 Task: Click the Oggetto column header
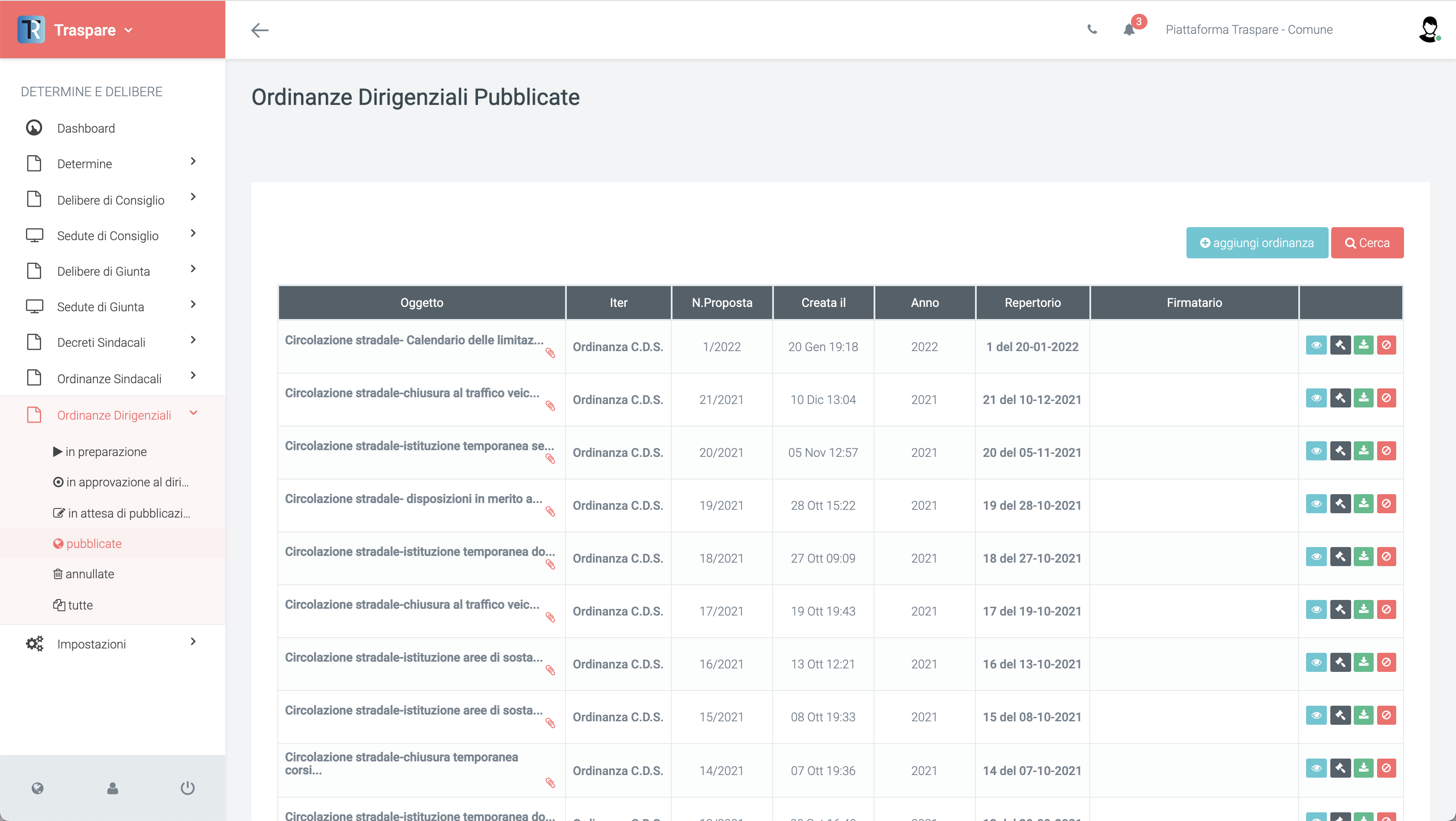coord(422,303)
